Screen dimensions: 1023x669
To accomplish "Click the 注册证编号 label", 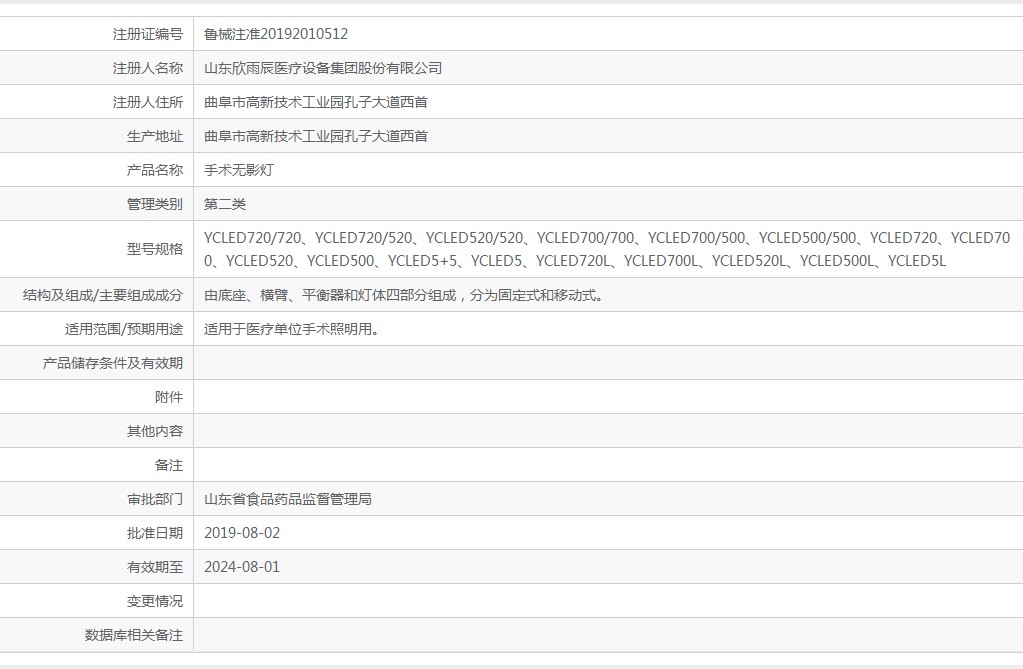I will [147, 34].
